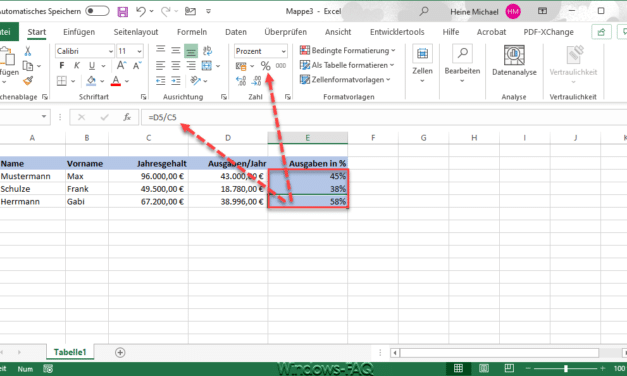This screenshot has height=376, width=627.
Task: Move the zoom slider handle
Action: [565, 368]
